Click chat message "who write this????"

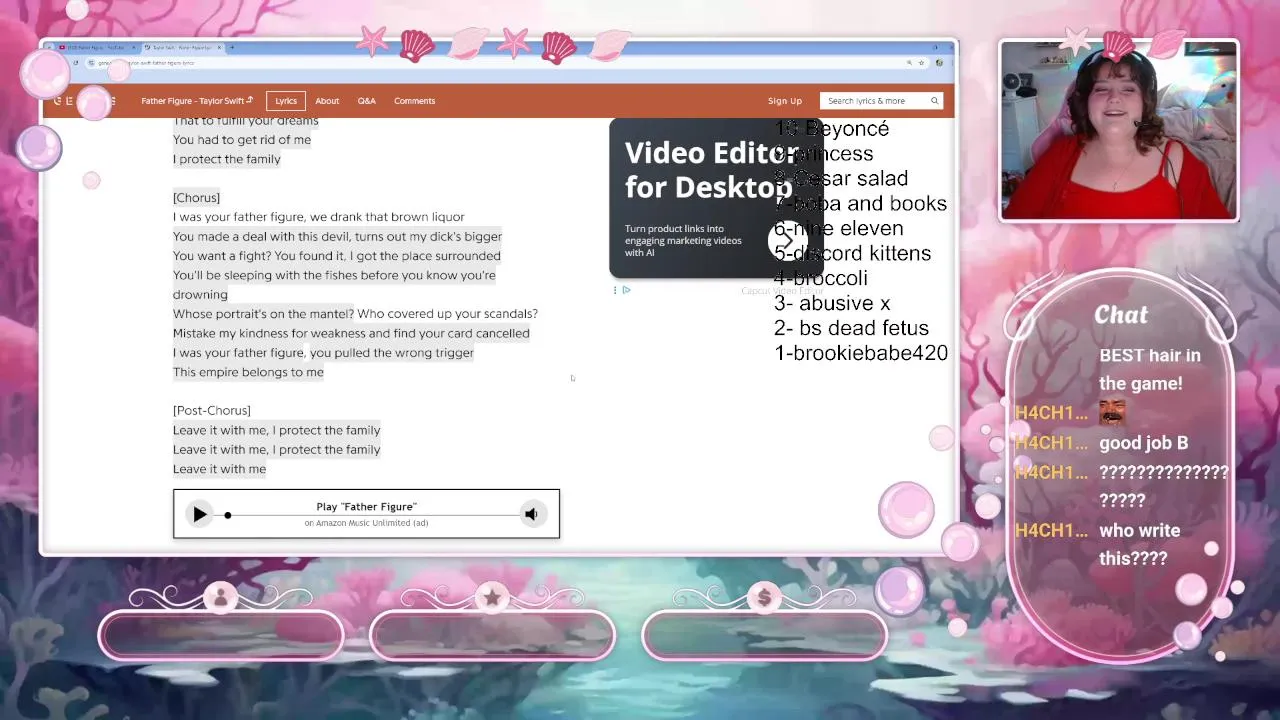click(x=1140, y=545)
